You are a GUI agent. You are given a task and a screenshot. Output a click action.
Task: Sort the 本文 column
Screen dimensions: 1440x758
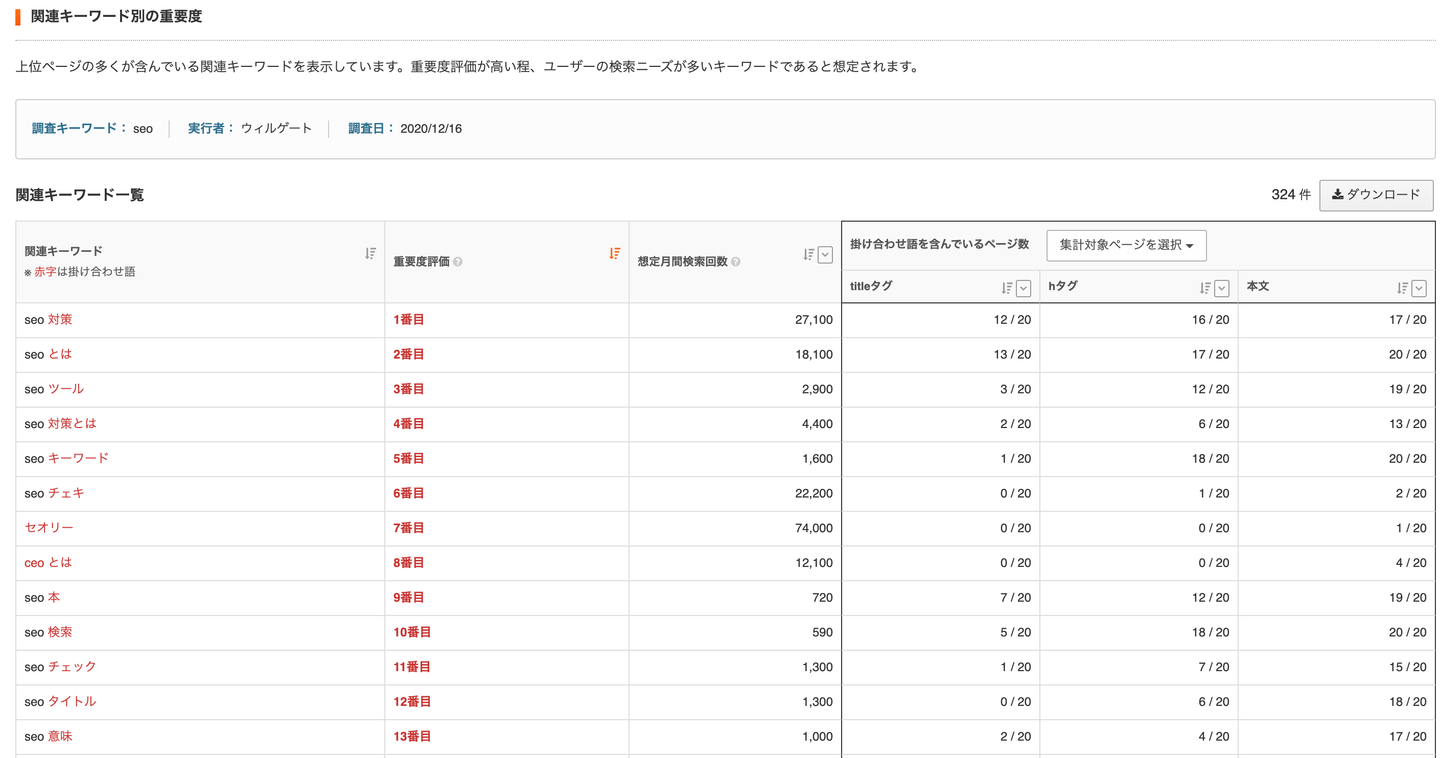coord(1402,288)
